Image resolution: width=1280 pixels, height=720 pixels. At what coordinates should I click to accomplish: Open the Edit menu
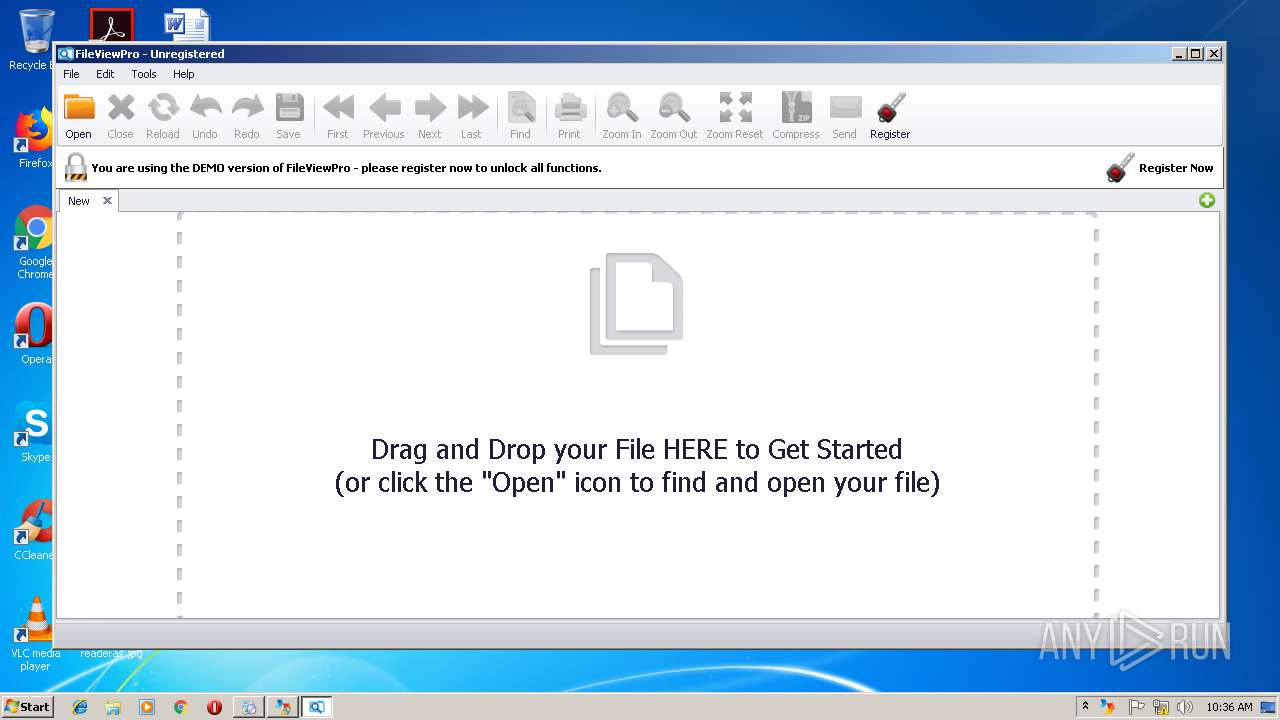(105, 74)
